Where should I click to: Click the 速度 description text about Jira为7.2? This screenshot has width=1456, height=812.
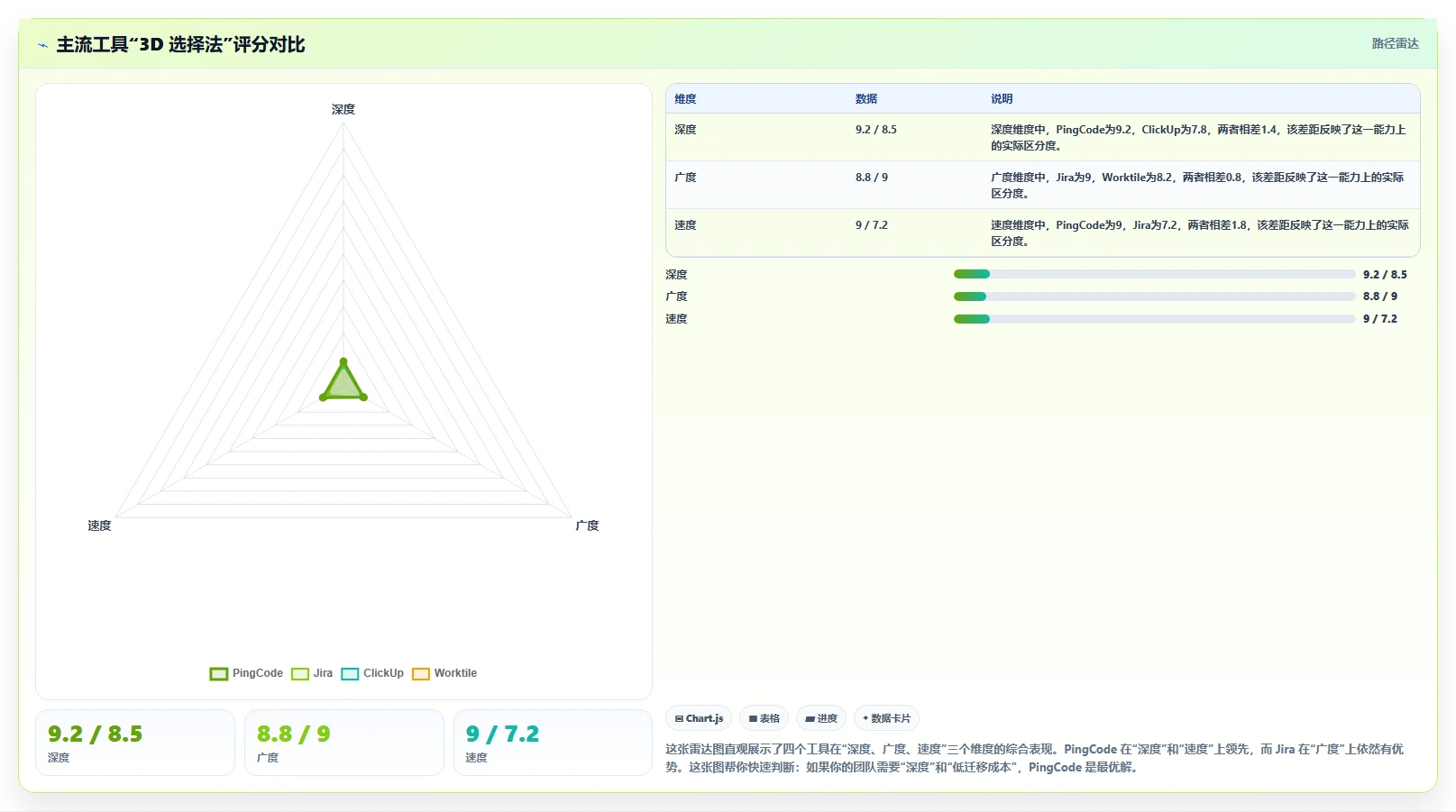point(1200,233)
